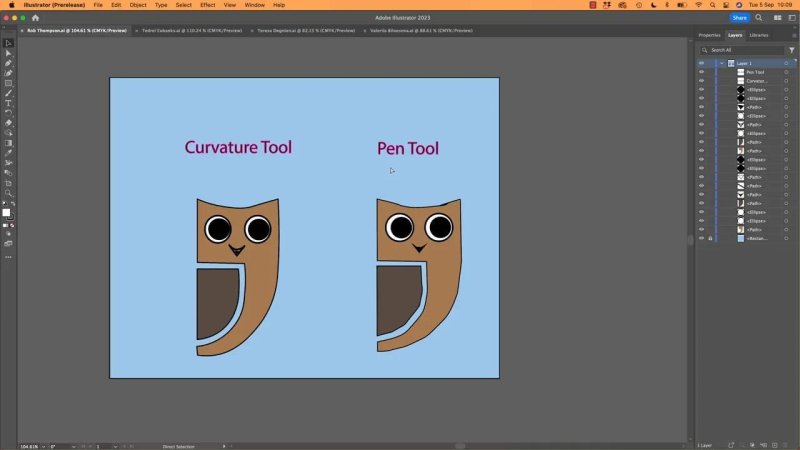Click the Change Screen Mode icon
This screenshot has height=450, width=800.
[8, 244]
